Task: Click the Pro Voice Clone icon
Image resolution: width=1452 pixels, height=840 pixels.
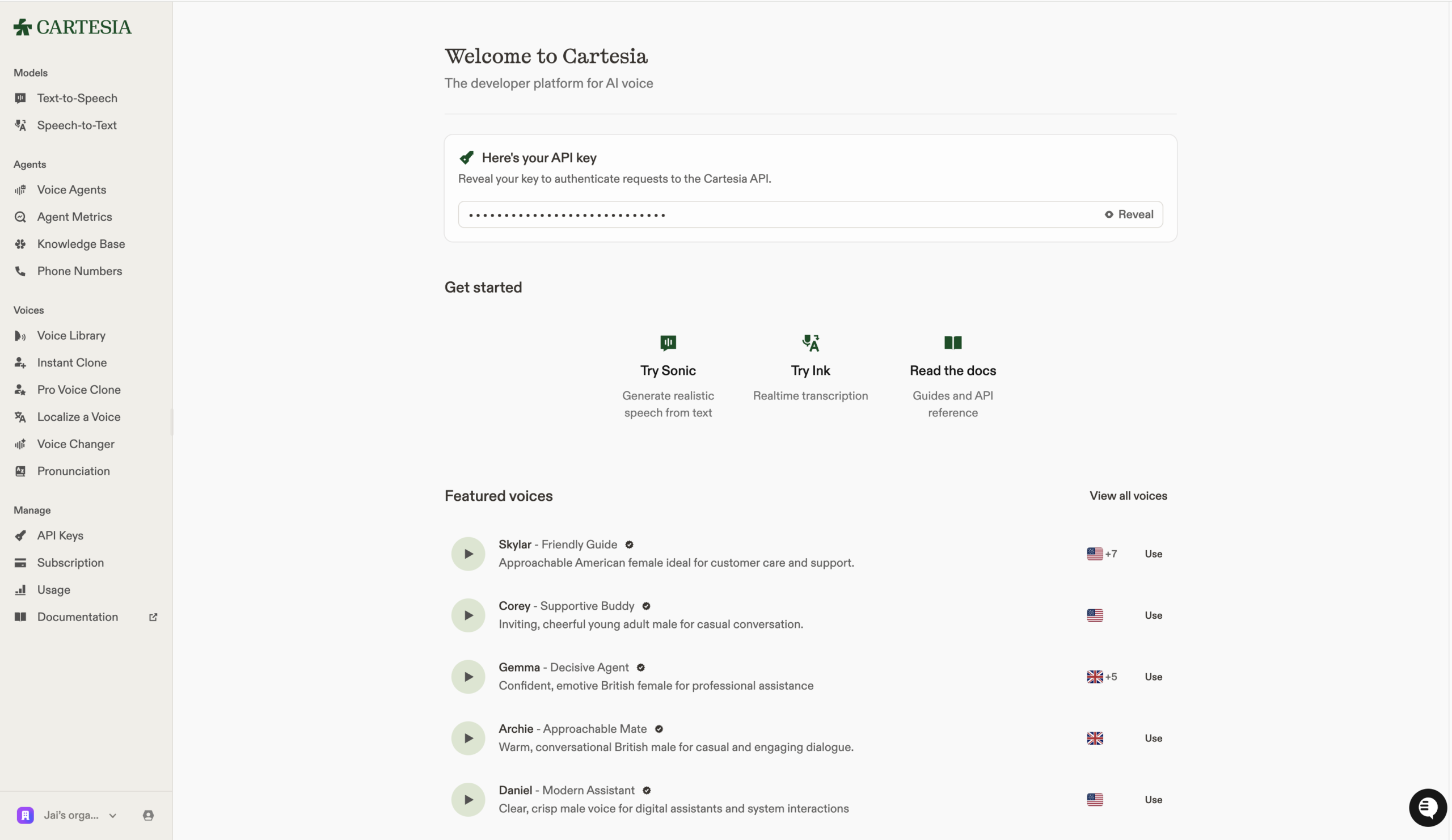Action: click(20, 390)
